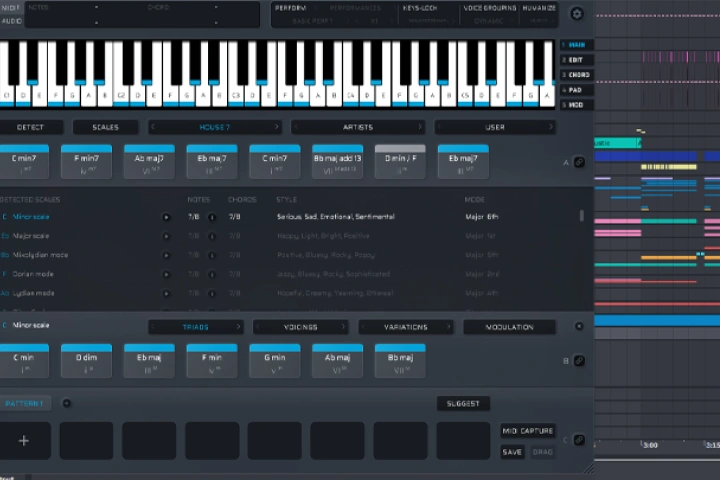Open the TRIADS chord type selector
The height and width of the screenshot is (480, 720).
(196, 327)
